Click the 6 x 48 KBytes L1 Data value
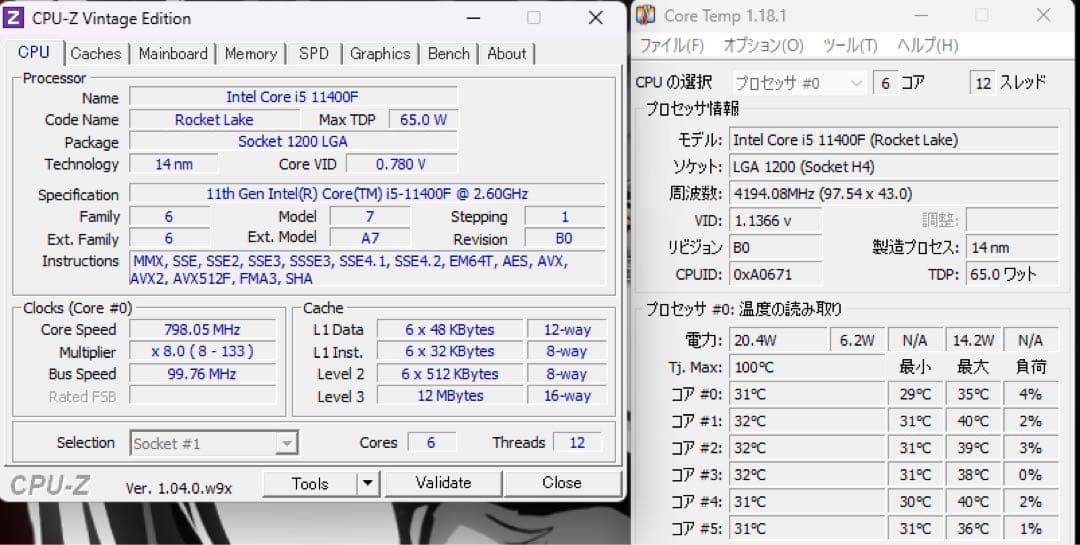 pyautogui.click(x=450, y=329)
